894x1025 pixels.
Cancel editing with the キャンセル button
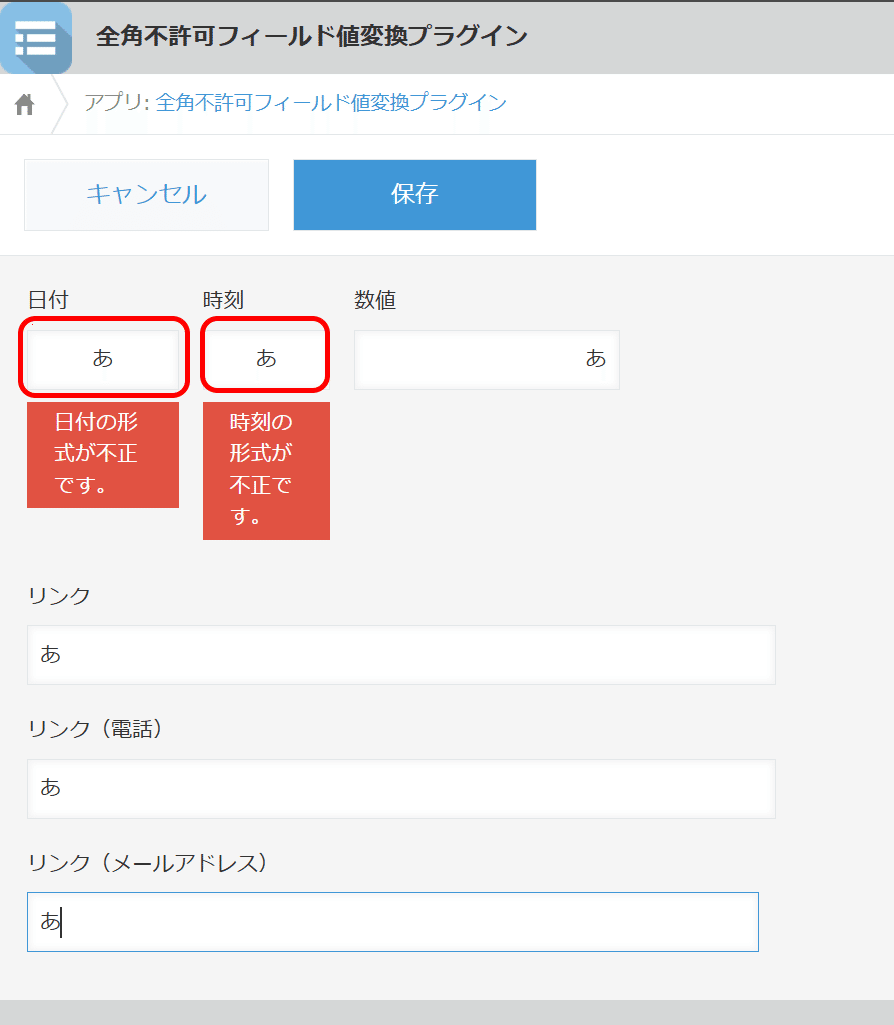(x=146, y=194)
